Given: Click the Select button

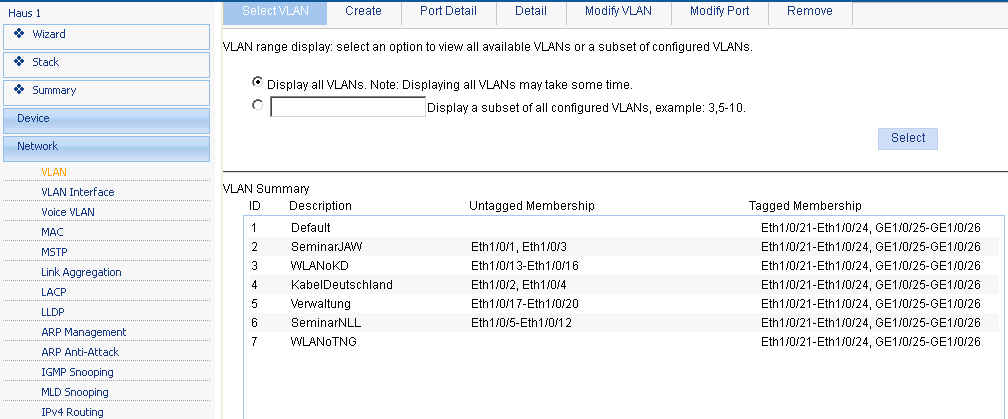Looking at the screenshot, I should [x=908, y=138].
